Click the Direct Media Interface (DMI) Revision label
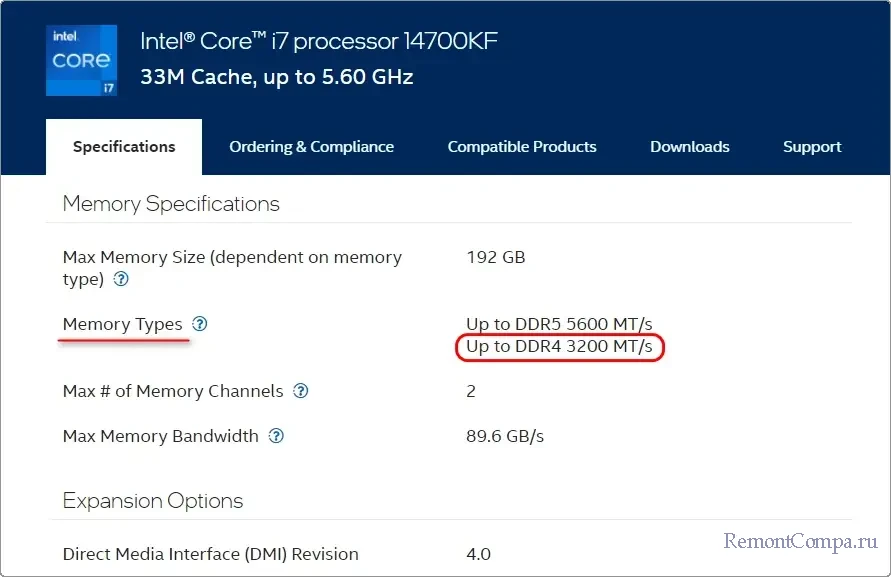 pos(210,554)
